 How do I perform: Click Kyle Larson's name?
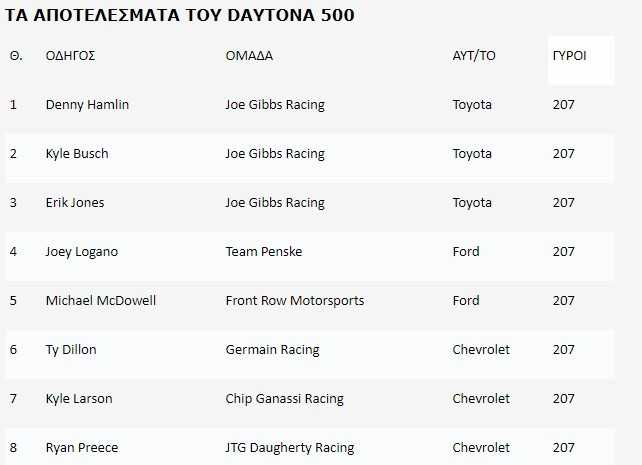pyautogui.click(x=79, y=399)
